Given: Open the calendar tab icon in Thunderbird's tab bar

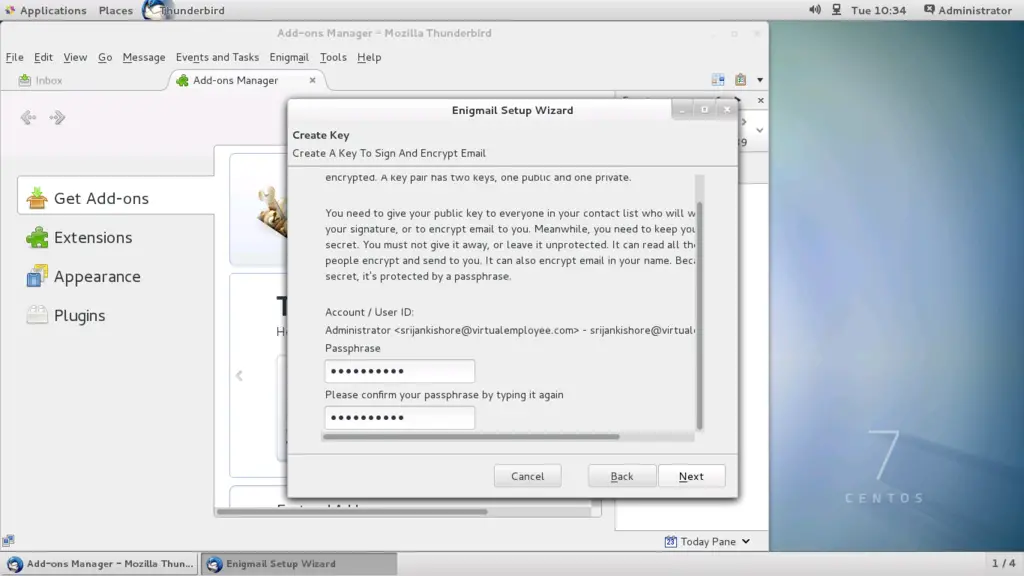Looking at the screenshot, I should 718,80.
